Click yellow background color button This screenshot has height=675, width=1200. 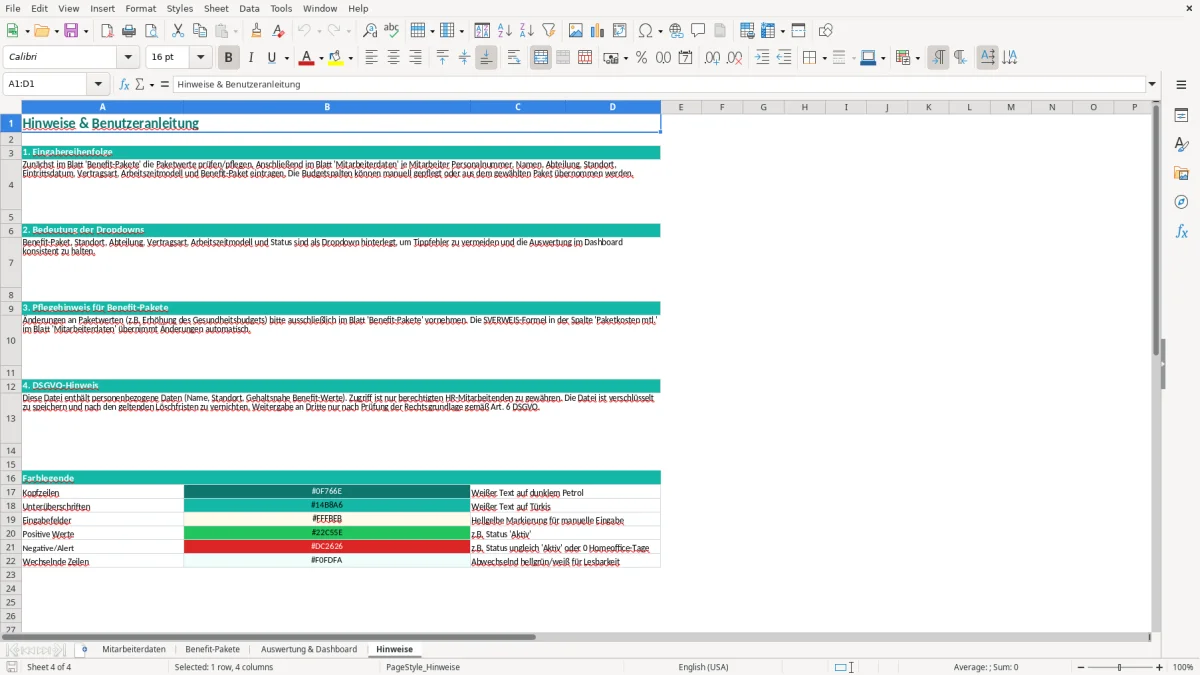[336, 58]
